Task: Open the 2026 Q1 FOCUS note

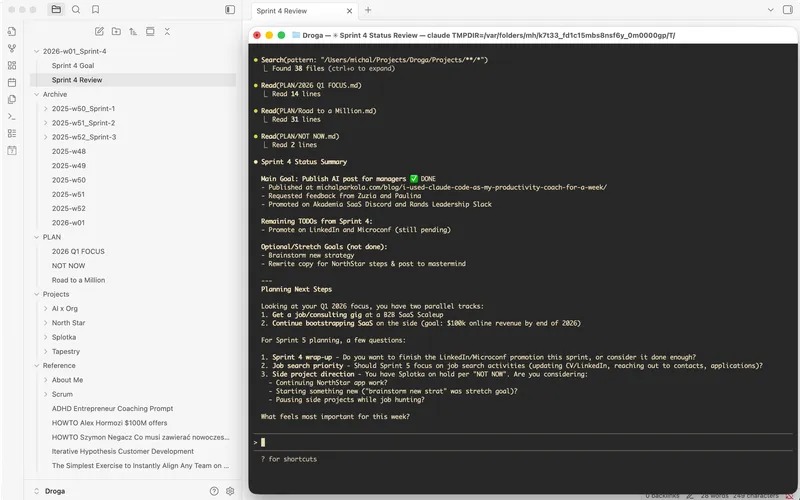Action: tap(78, 252)
